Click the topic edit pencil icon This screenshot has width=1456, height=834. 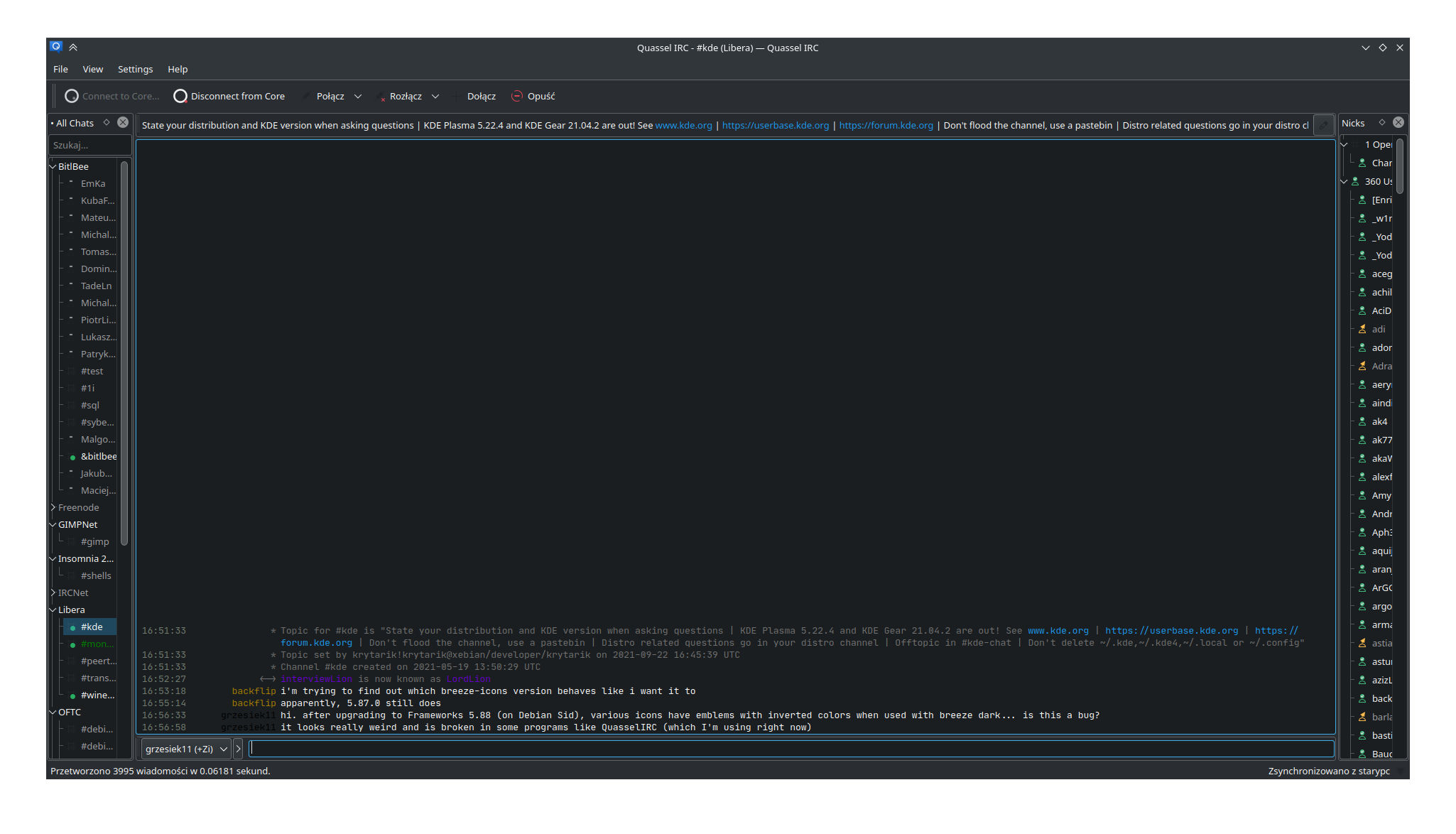coord(1323,125)
